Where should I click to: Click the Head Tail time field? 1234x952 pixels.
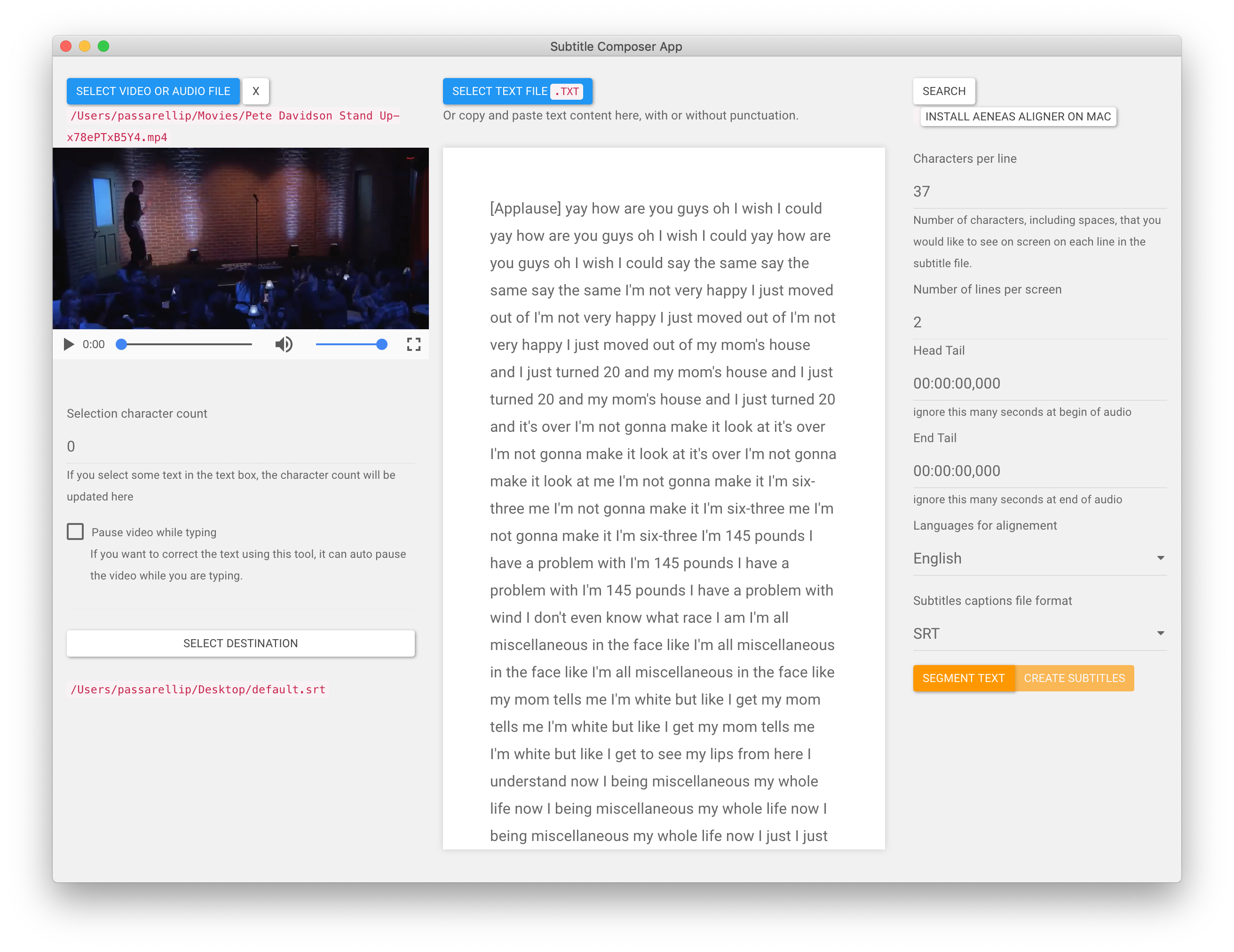1039,384
